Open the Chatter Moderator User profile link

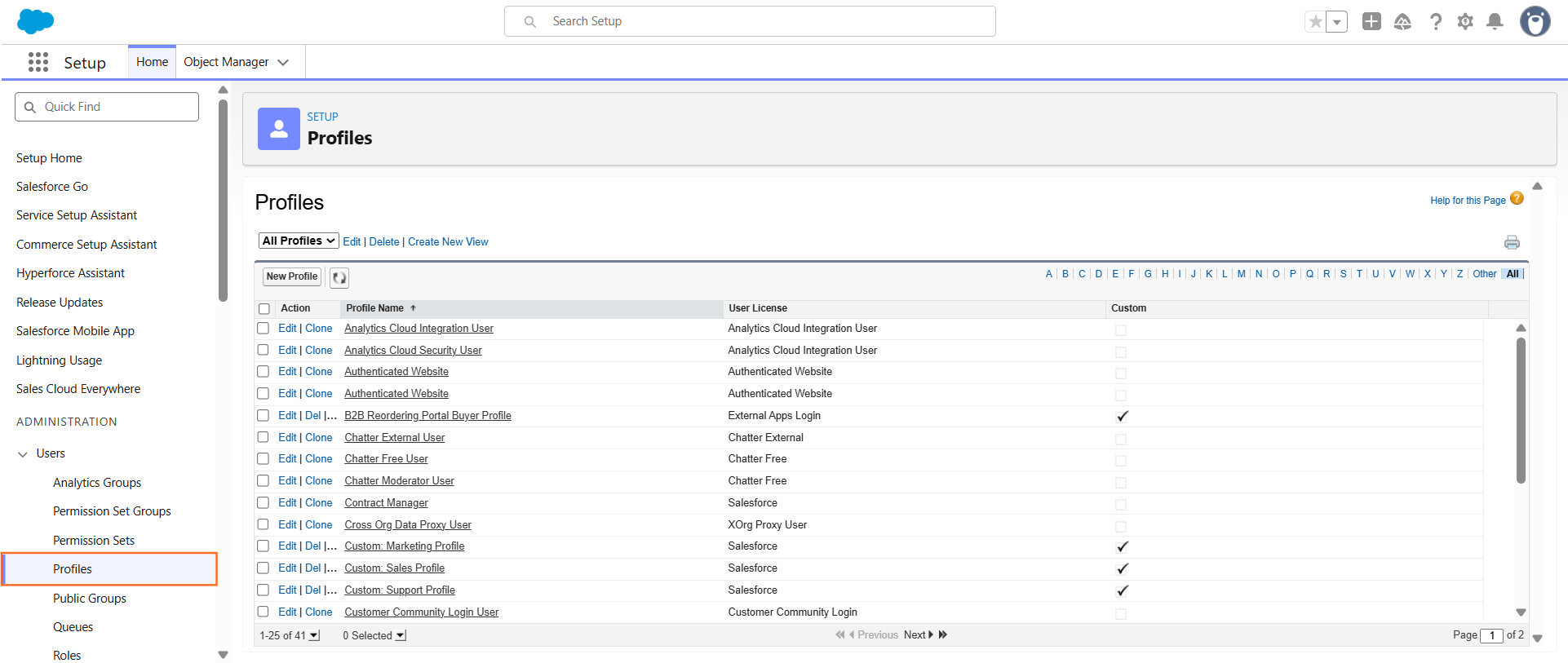(x=399, y=481)
